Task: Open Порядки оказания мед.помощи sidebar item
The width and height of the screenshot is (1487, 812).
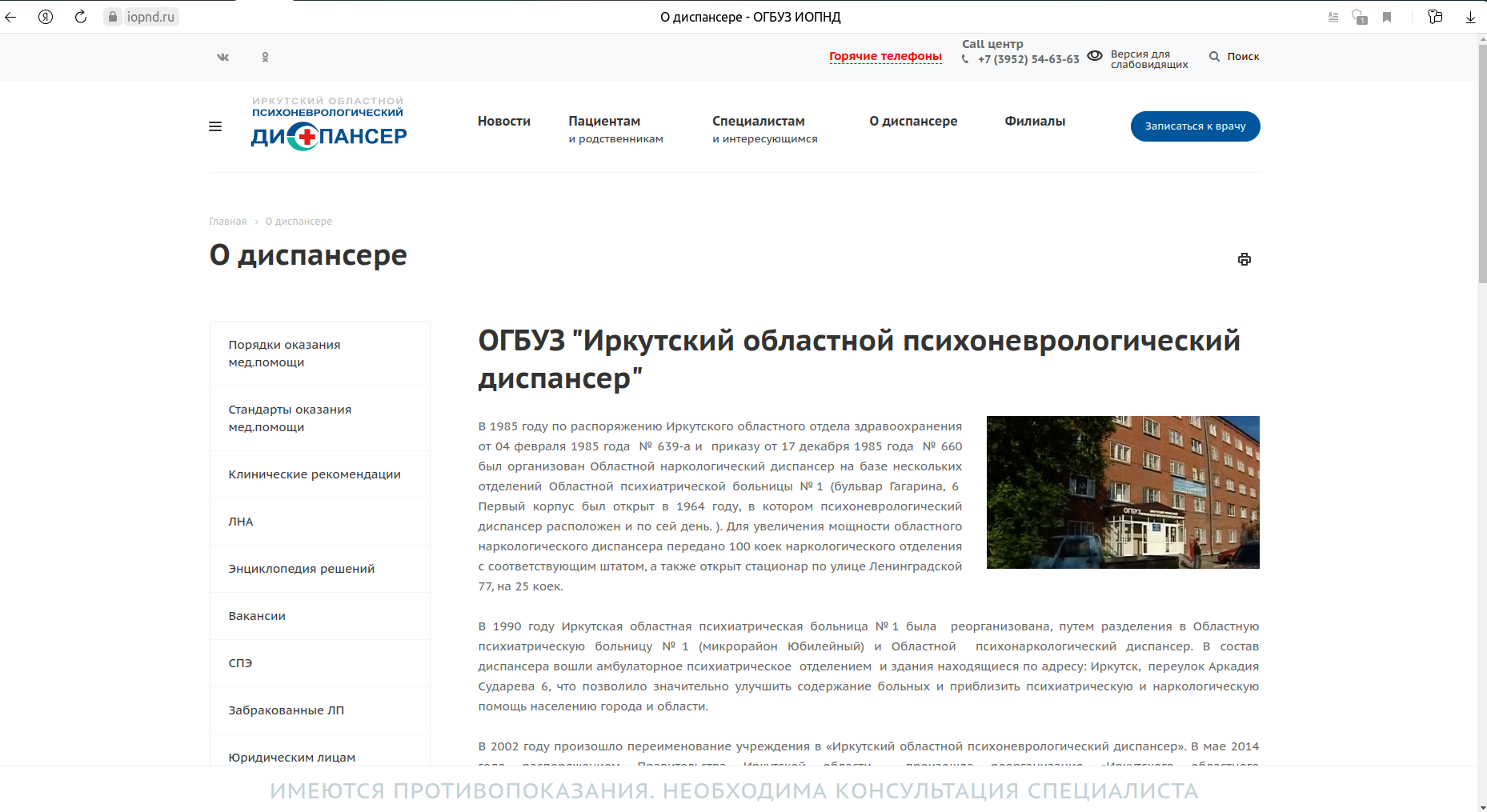Action: pos(320,354)
